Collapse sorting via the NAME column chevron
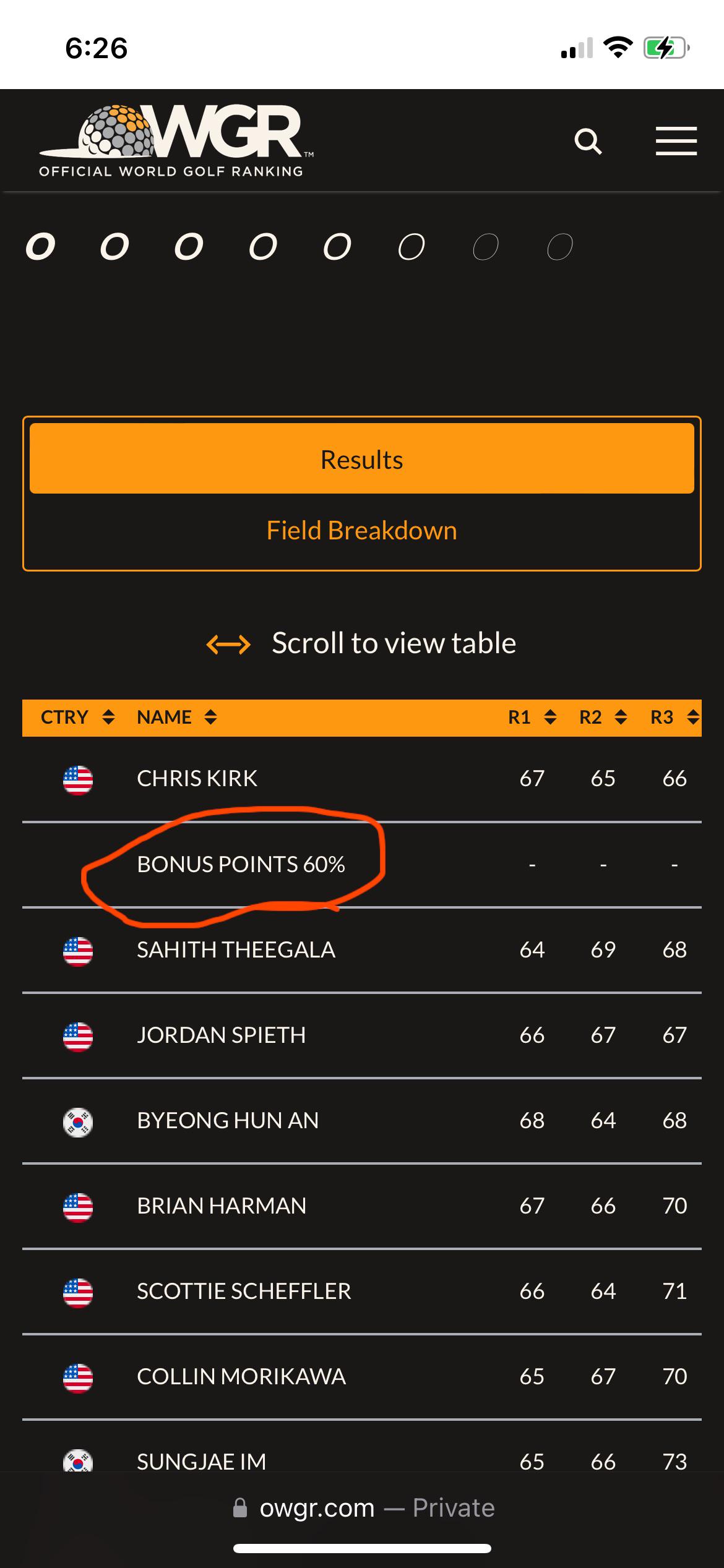The width and height of the screenshot is (724, 1568). [x=210, y=717]
